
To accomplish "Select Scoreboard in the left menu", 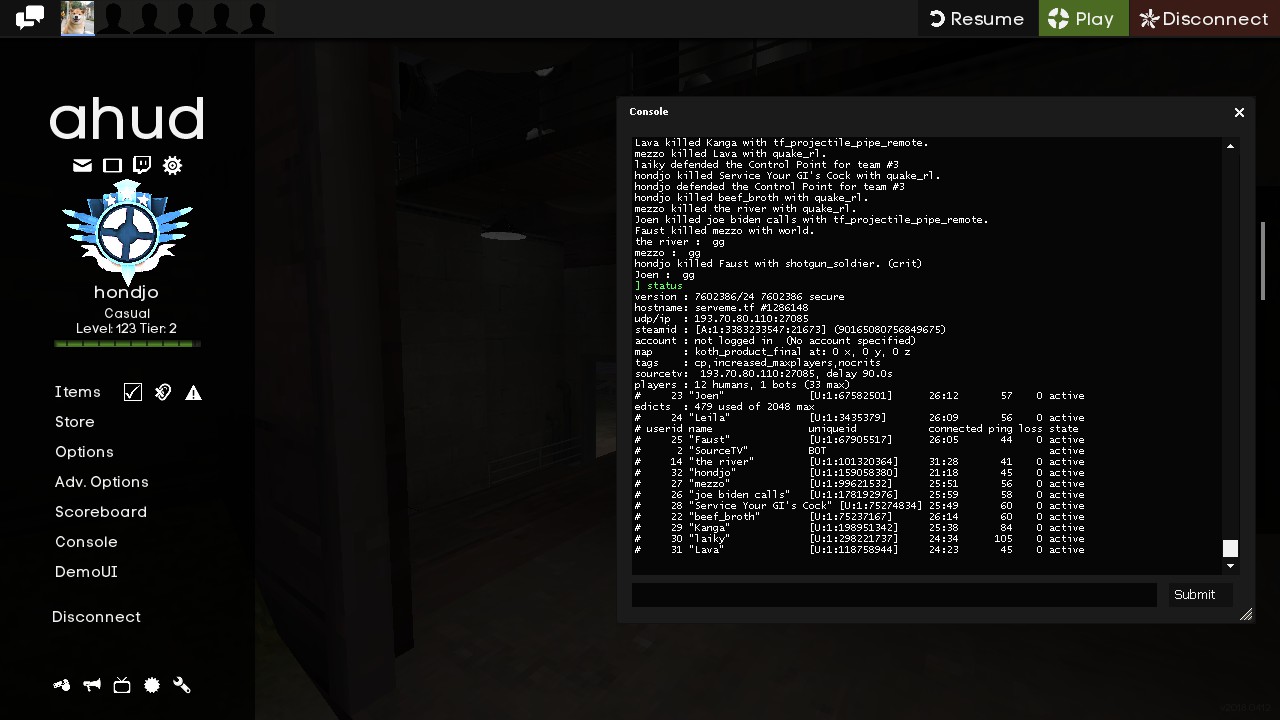I will (100, 512).
